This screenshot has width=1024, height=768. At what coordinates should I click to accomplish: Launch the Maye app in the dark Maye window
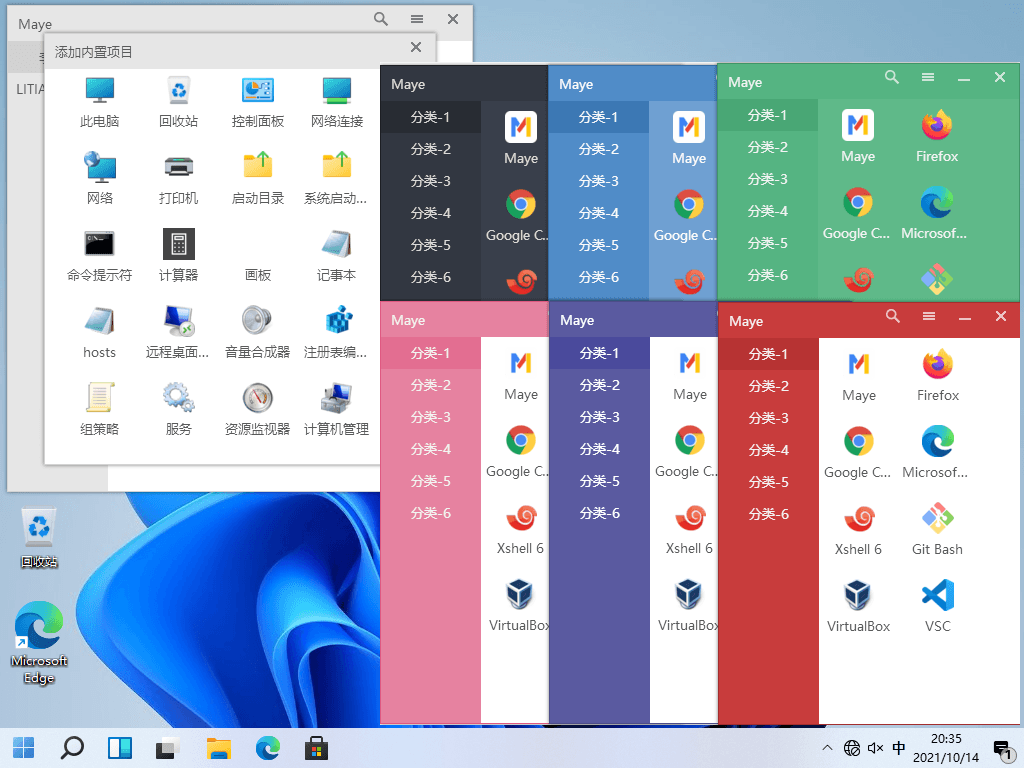(x=520, y=138)
